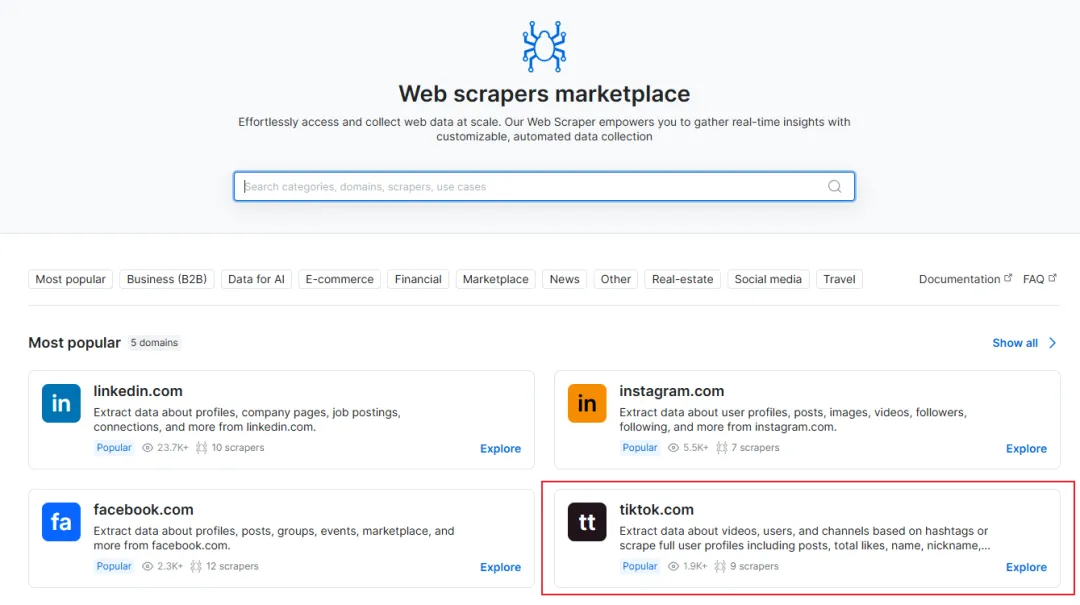Click the "1.9K+" views count

pyautogui.click(x=695, y=566)
